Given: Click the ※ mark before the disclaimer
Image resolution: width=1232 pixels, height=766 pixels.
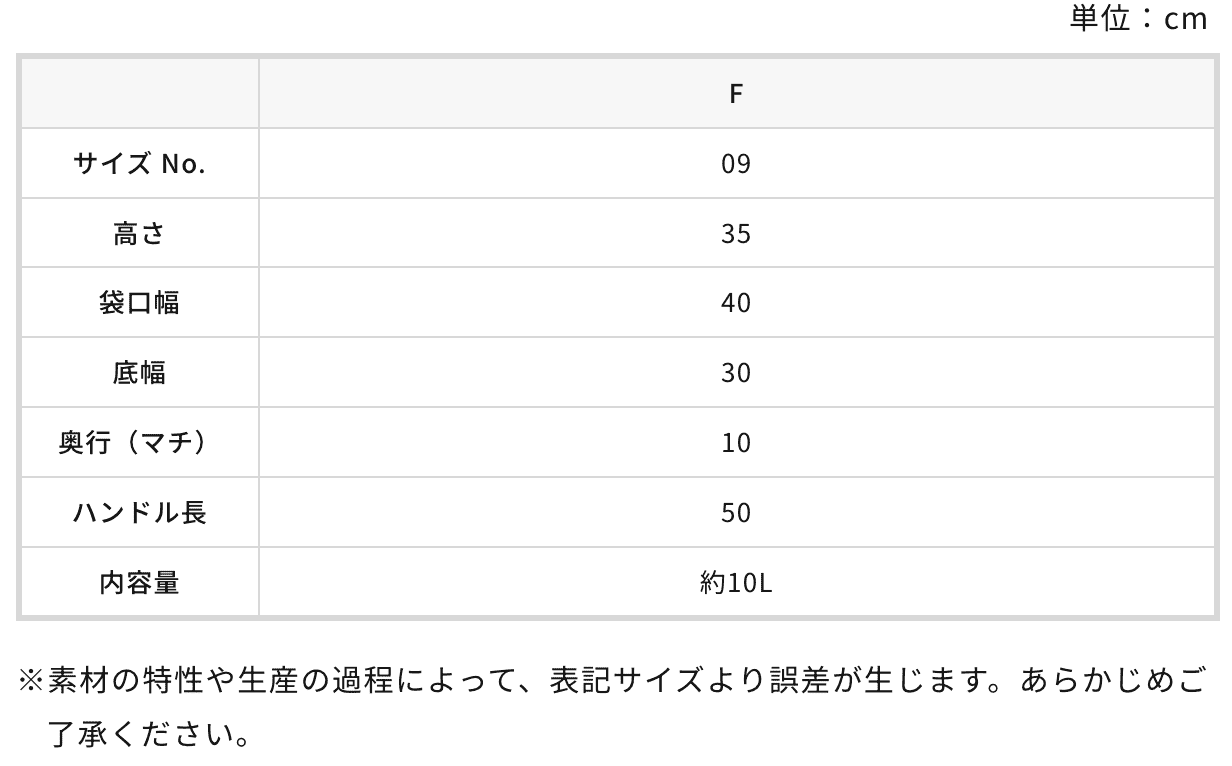Looking at the screenshot, I should click(x=31, y=682).
